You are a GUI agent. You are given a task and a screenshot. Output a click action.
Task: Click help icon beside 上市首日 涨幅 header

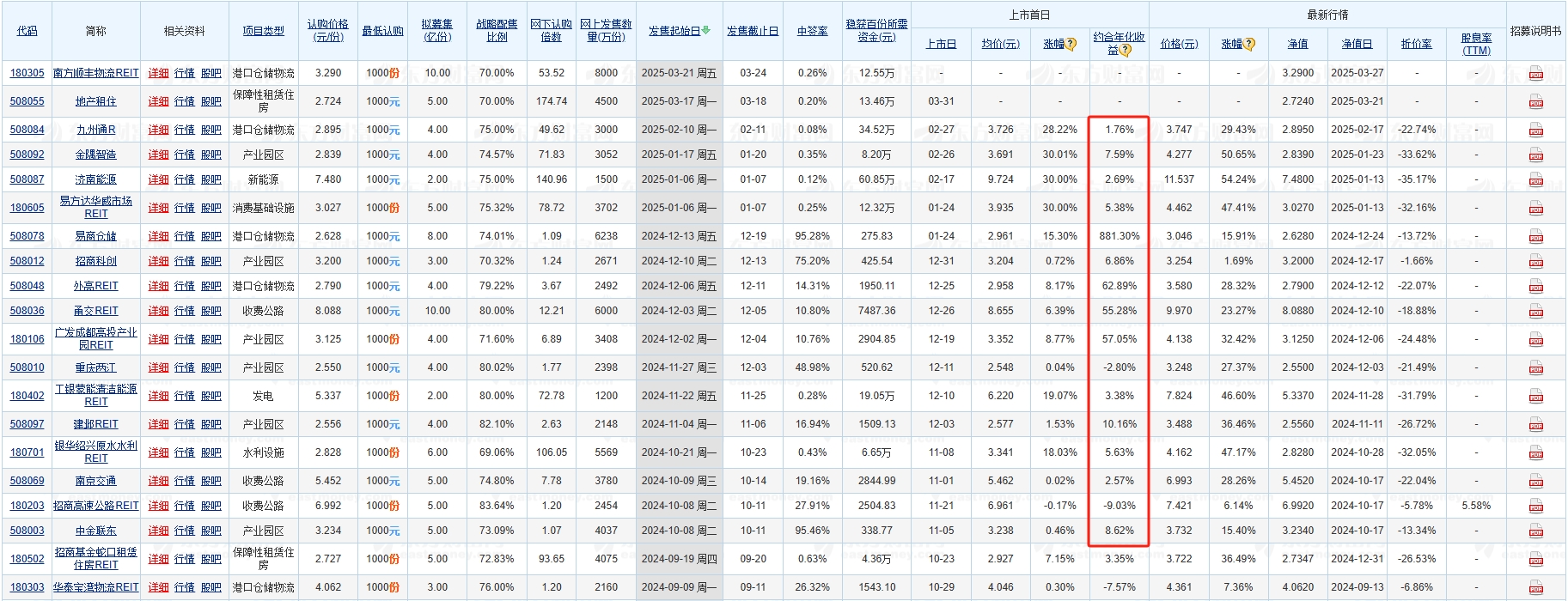[1071, 44]
